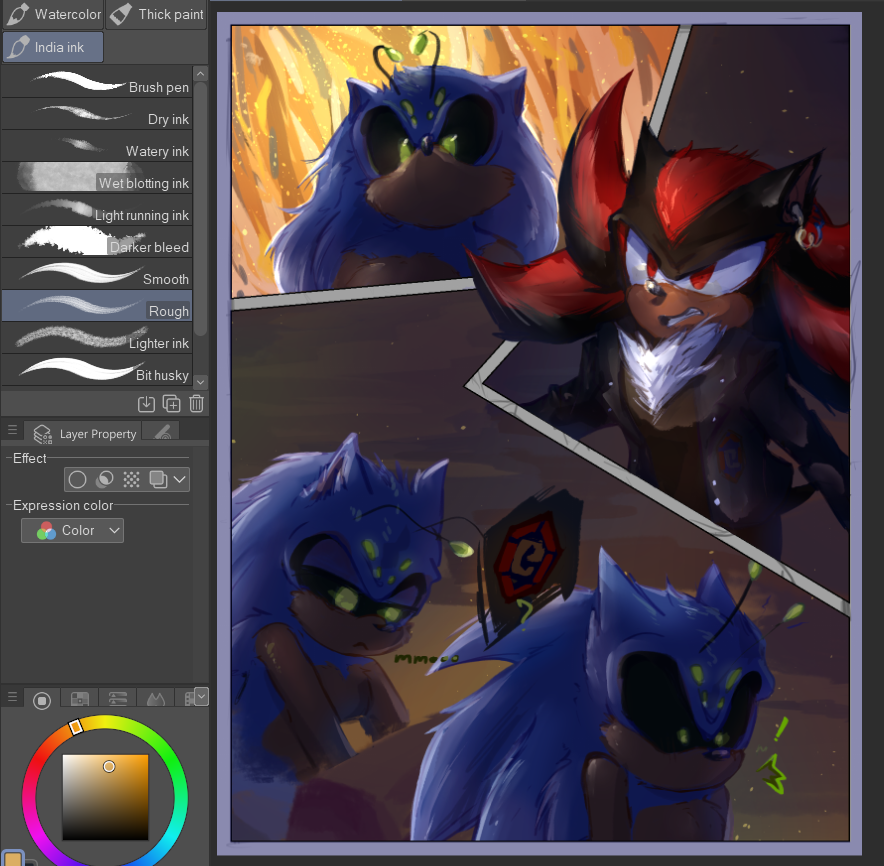Image resolution: width=884 pixels, height=866 pixels.
Task: Switch to the Color Slider tab icon
Action: [117, 699]
